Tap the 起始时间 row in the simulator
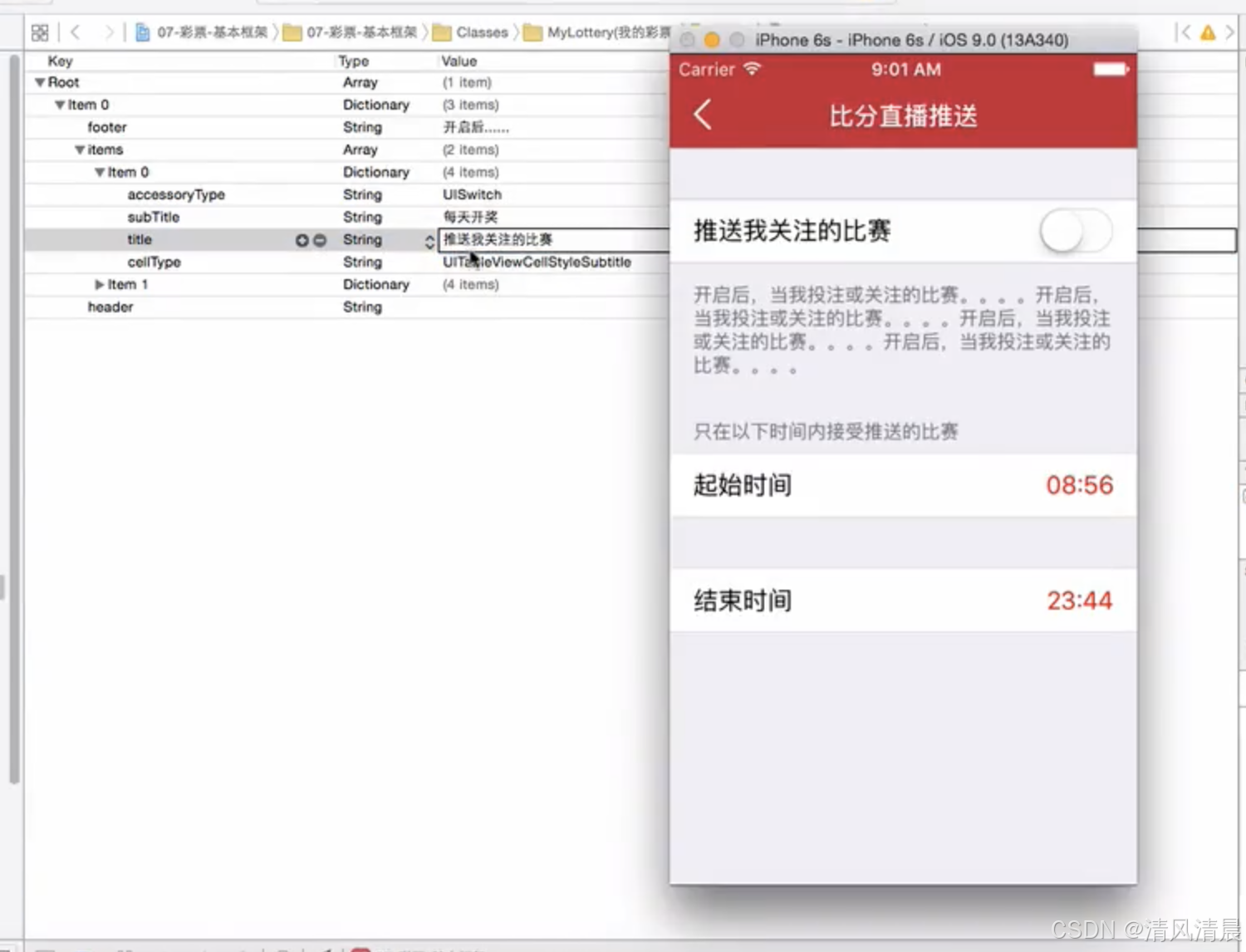Screen dimensions: 1246x952 point(903,485)
